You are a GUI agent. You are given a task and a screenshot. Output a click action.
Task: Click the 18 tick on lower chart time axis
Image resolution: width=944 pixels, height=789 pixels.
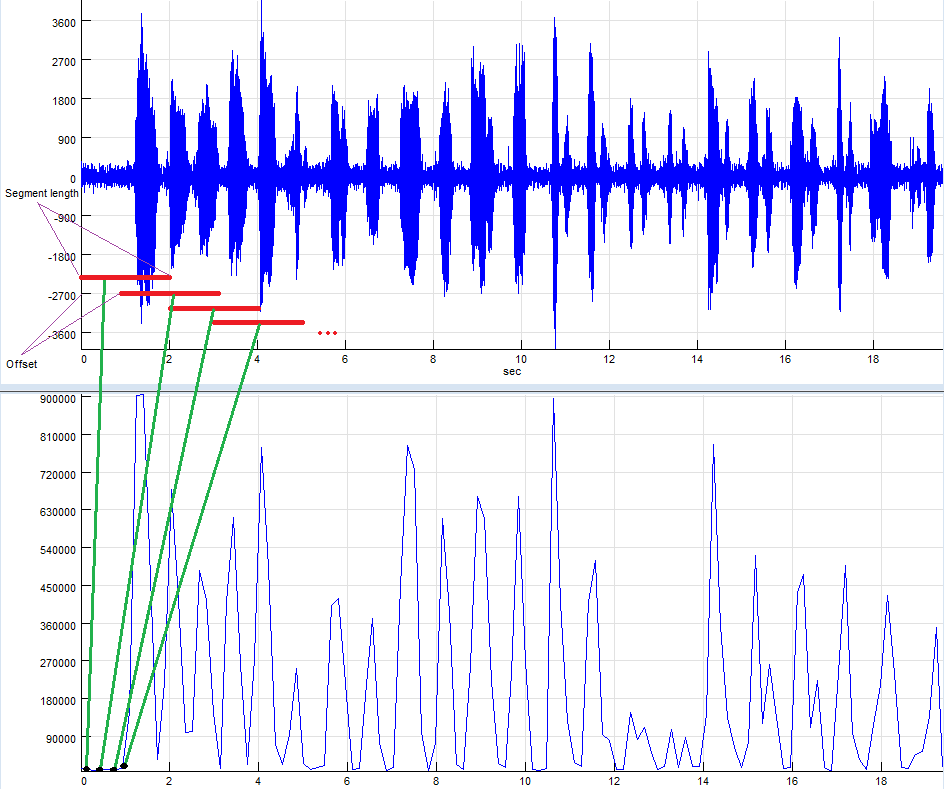coord(881,781)
